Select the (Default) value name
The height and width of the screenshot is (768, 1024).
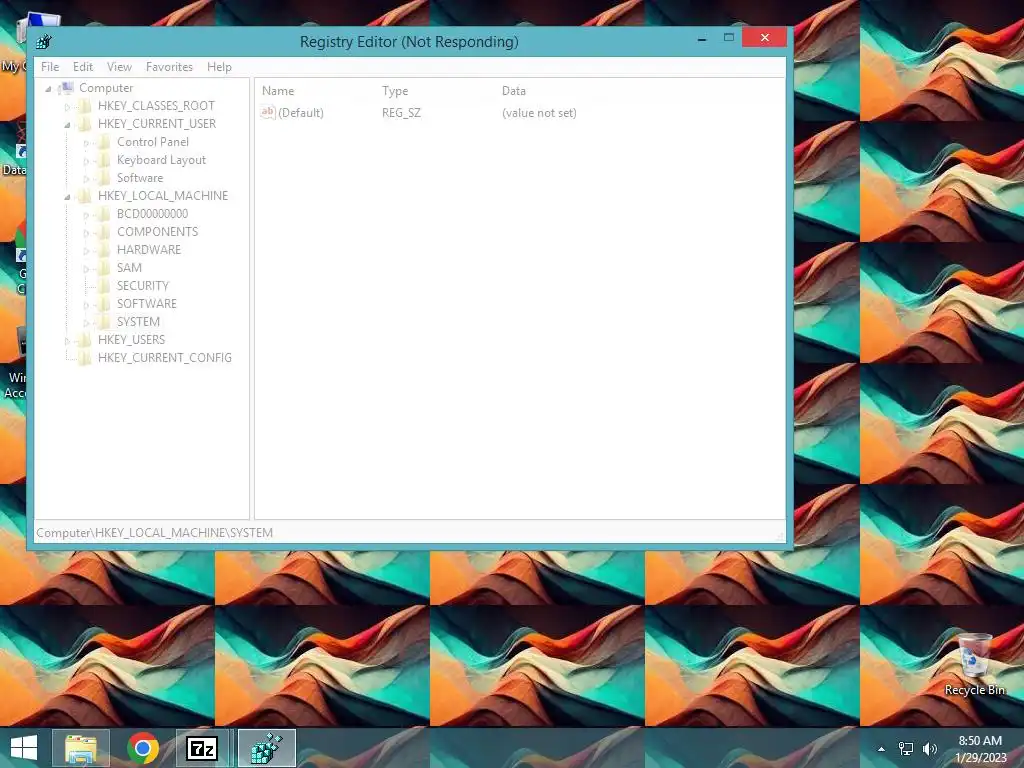[301, 113]
